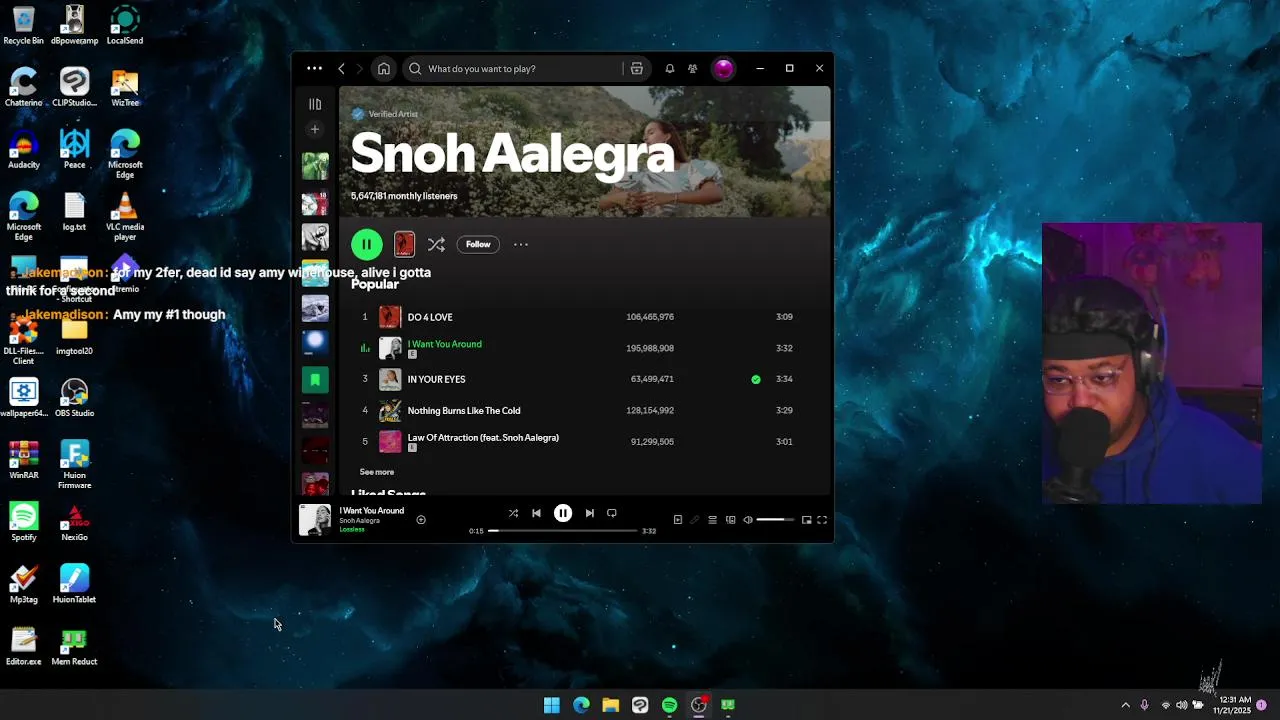Viewport: 1280px width, 720px height.
Task: Click the Verified Artist badge
Action: [385, 114]
